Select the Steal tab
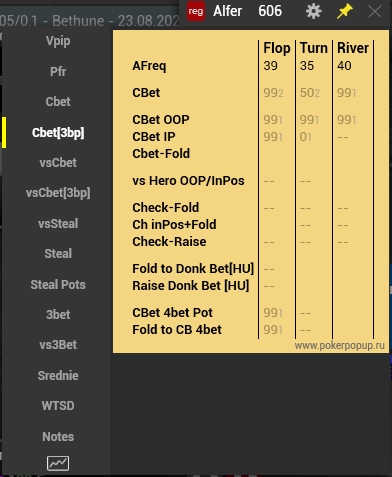Viewport: 392px width, 477px height. (58, 254)
